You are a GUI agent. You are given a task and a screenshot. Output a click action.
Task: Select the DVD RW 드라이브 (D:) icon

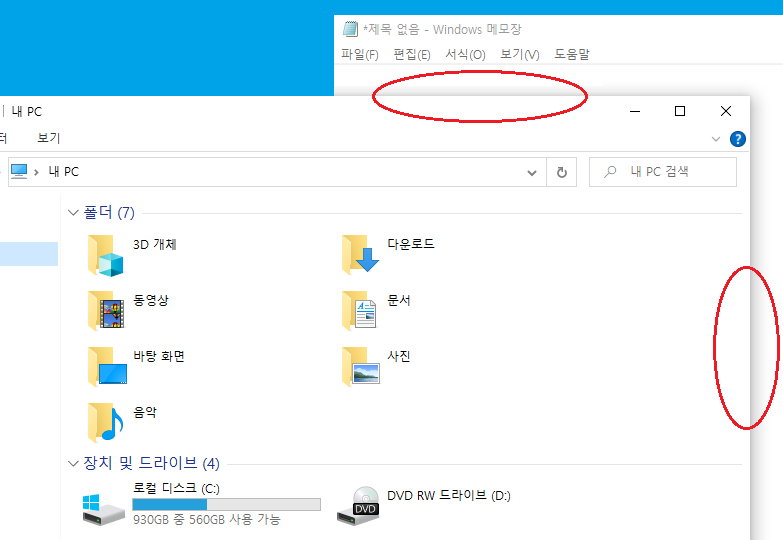pyautogui.click(x=358, y=506)
